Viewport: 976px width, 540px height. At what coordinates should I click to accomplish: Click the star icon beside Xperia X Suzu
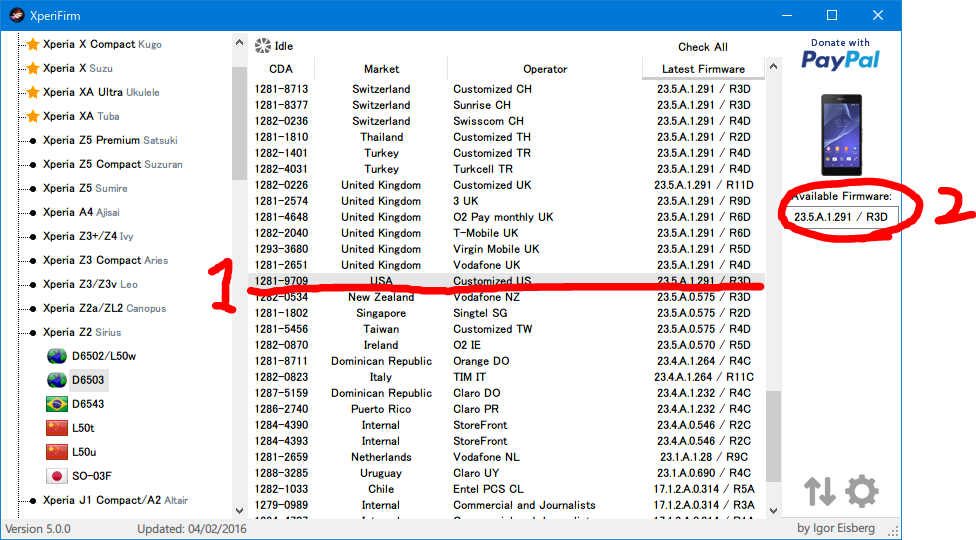pos(33,68)
